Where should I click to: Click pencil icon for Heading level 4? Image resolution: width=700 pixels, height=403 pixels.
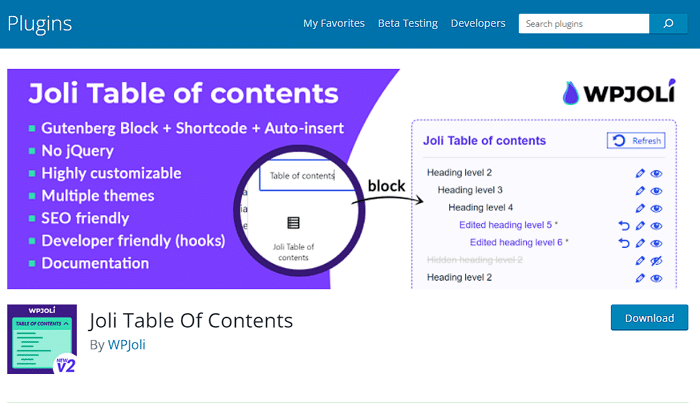coord(640,208)
